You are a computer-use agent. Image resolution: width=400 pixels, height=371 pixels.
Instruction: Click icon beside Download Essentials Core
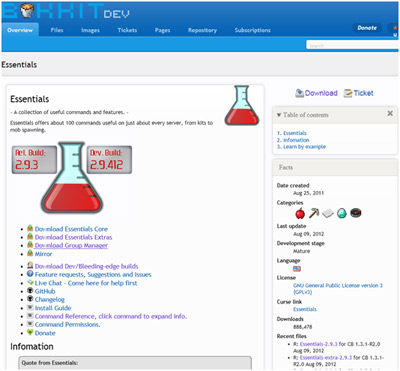coord(30,228)
